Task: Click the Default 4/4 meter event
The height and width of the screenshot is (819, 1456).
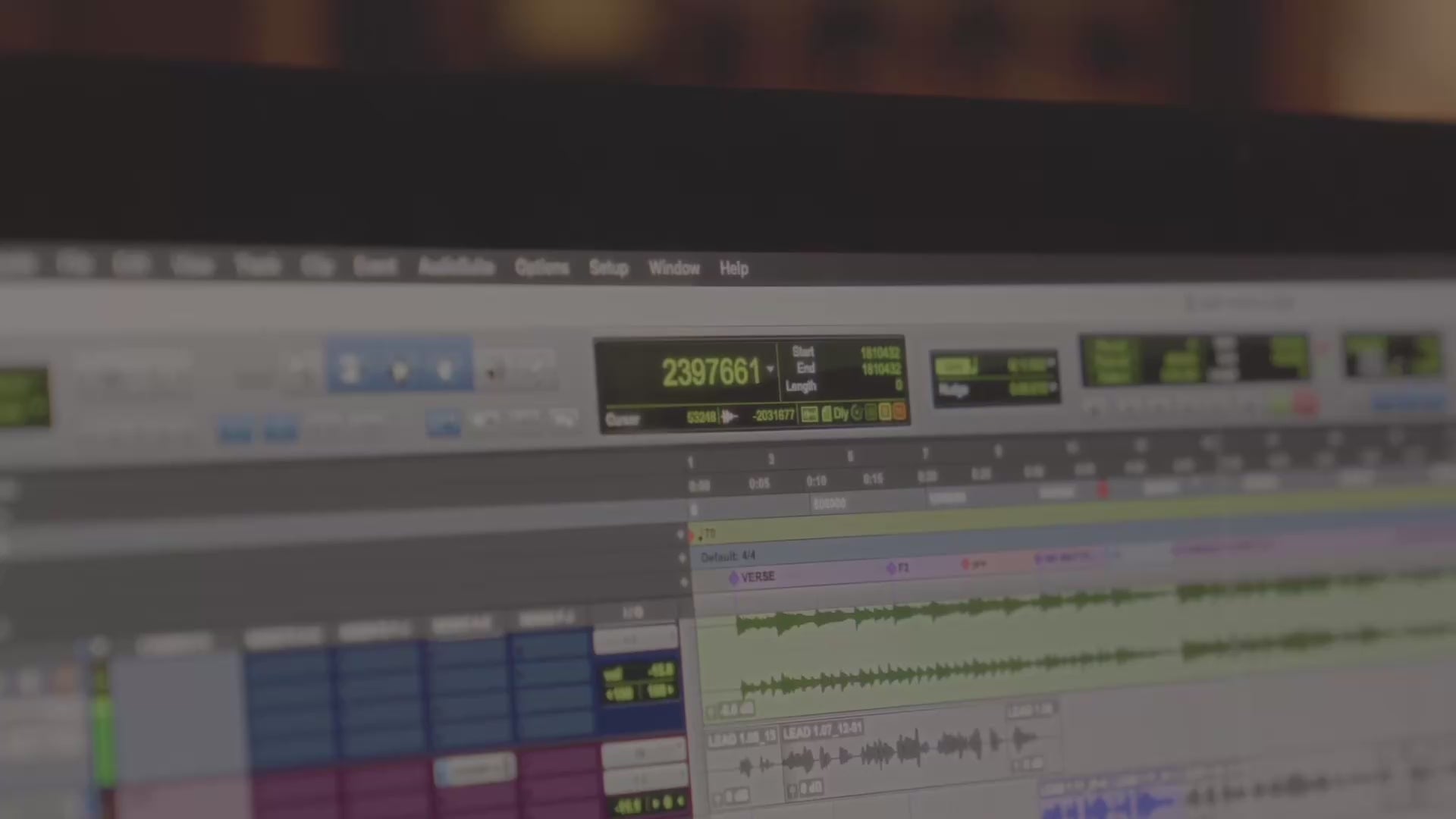Action: (728, 557)
